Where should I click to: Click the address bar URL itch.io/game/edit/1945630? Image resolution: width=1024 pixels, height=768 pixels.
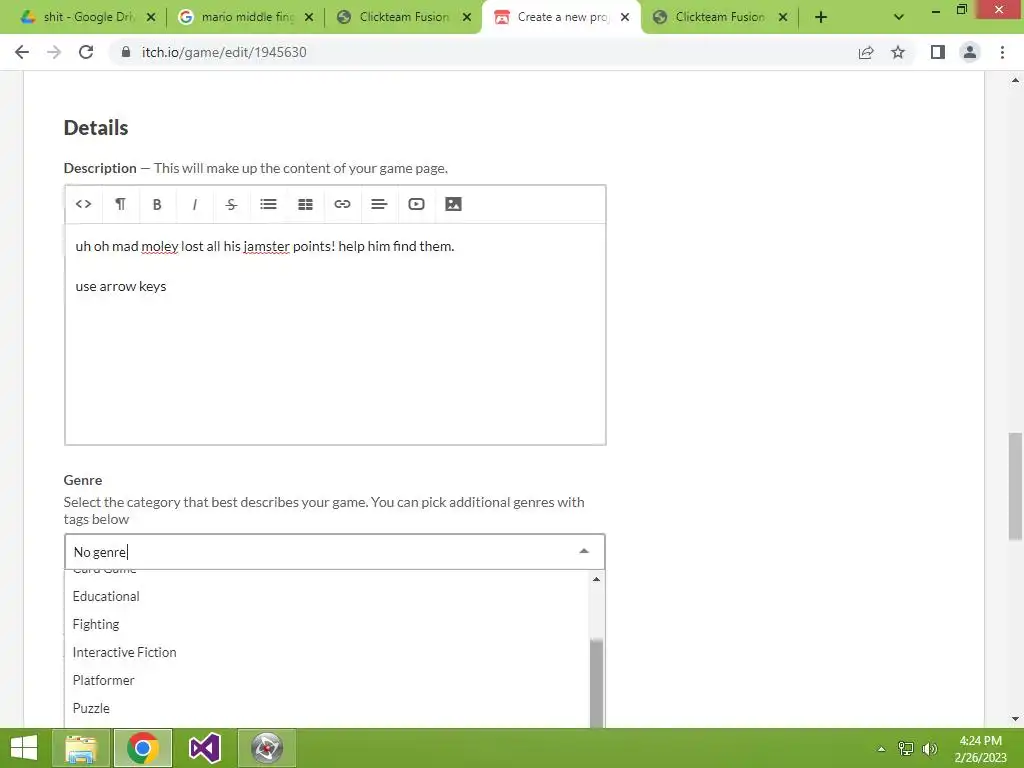[224, 52]
